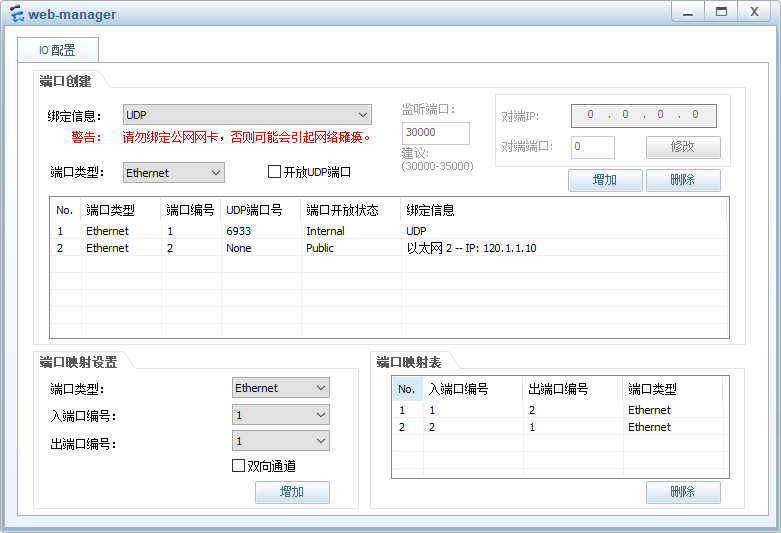This screenshot has height=533, width=781.
Task: Enable the 开放UDP端口 checkbox
Action: 274,172
